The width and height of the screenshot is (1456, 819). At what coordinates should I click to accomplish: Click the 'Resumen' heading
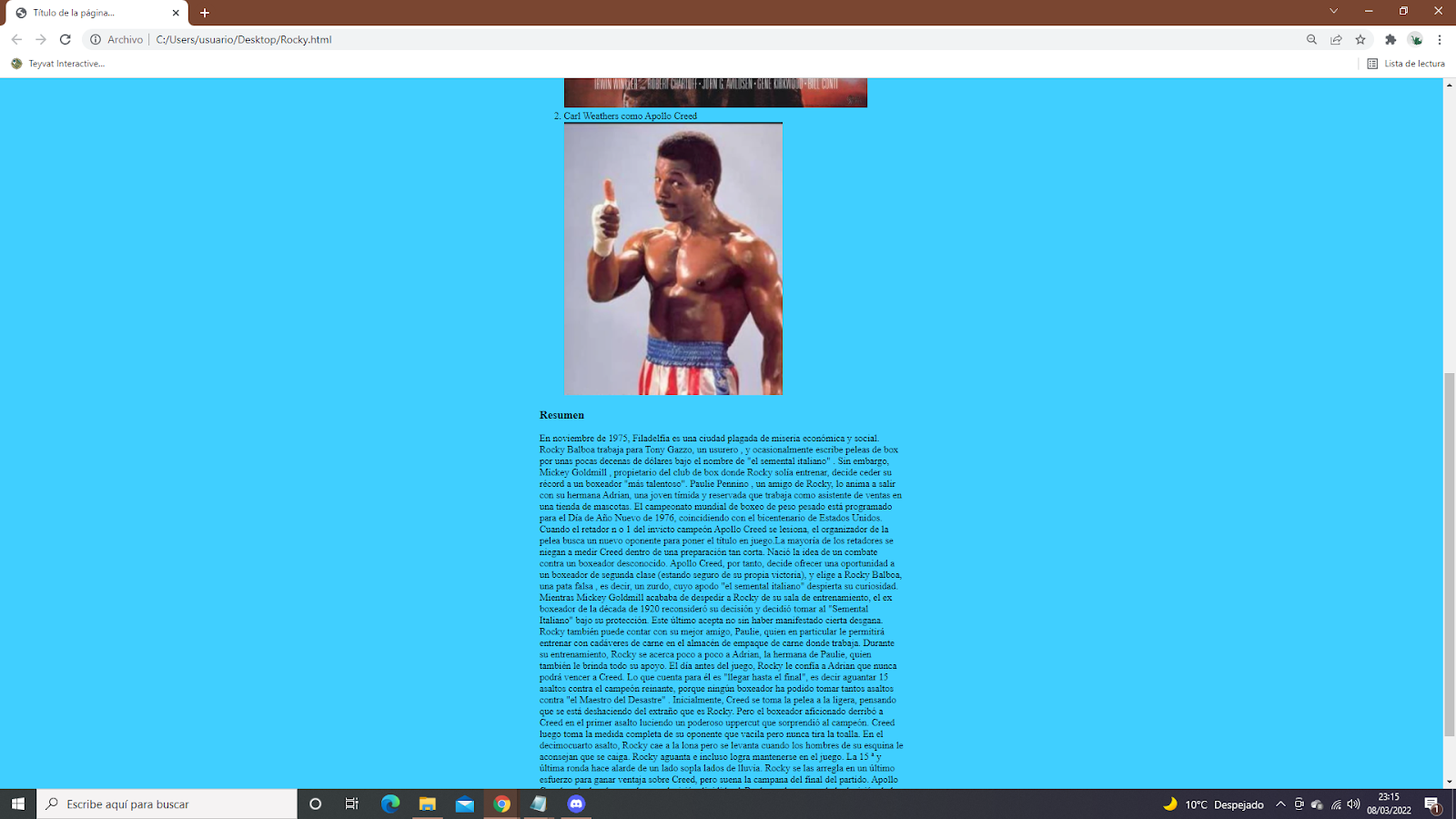coord(561,415)
